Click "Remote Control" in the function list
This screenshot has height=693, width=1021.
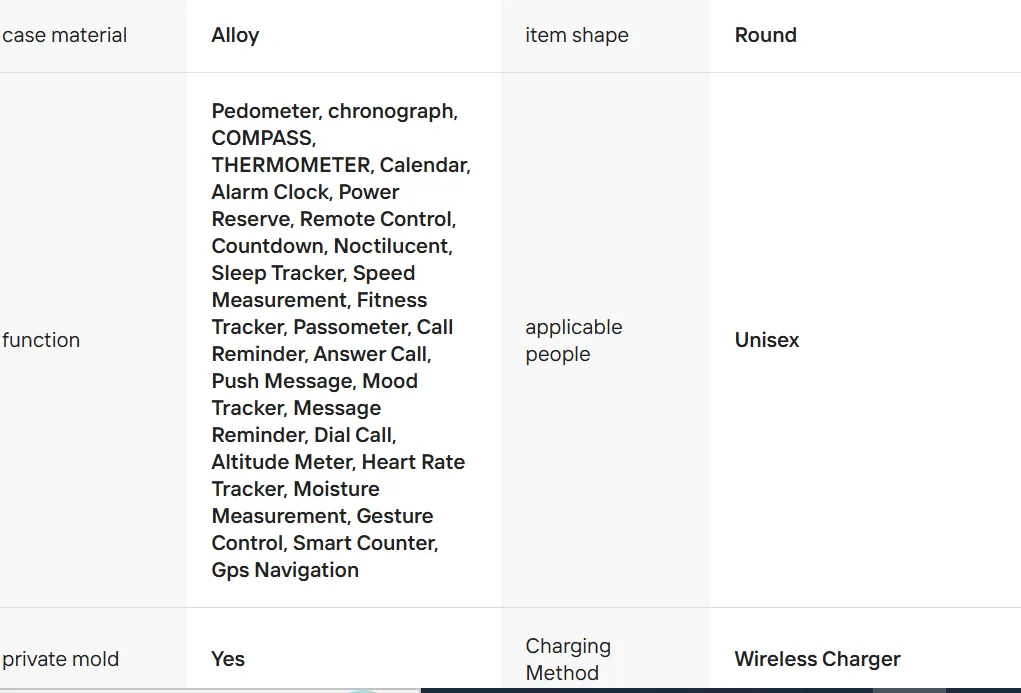[376, 219]
